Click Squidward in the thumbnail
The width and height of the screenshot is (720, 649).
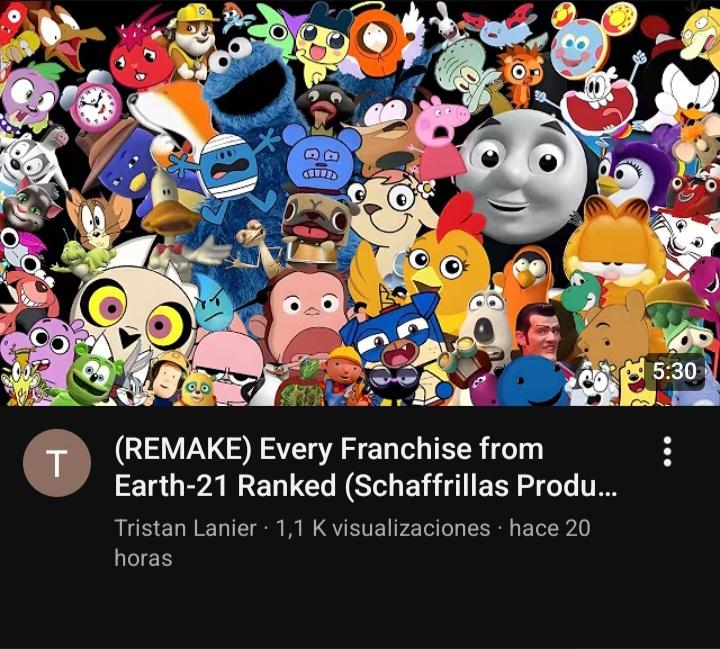tap(465, 73)
